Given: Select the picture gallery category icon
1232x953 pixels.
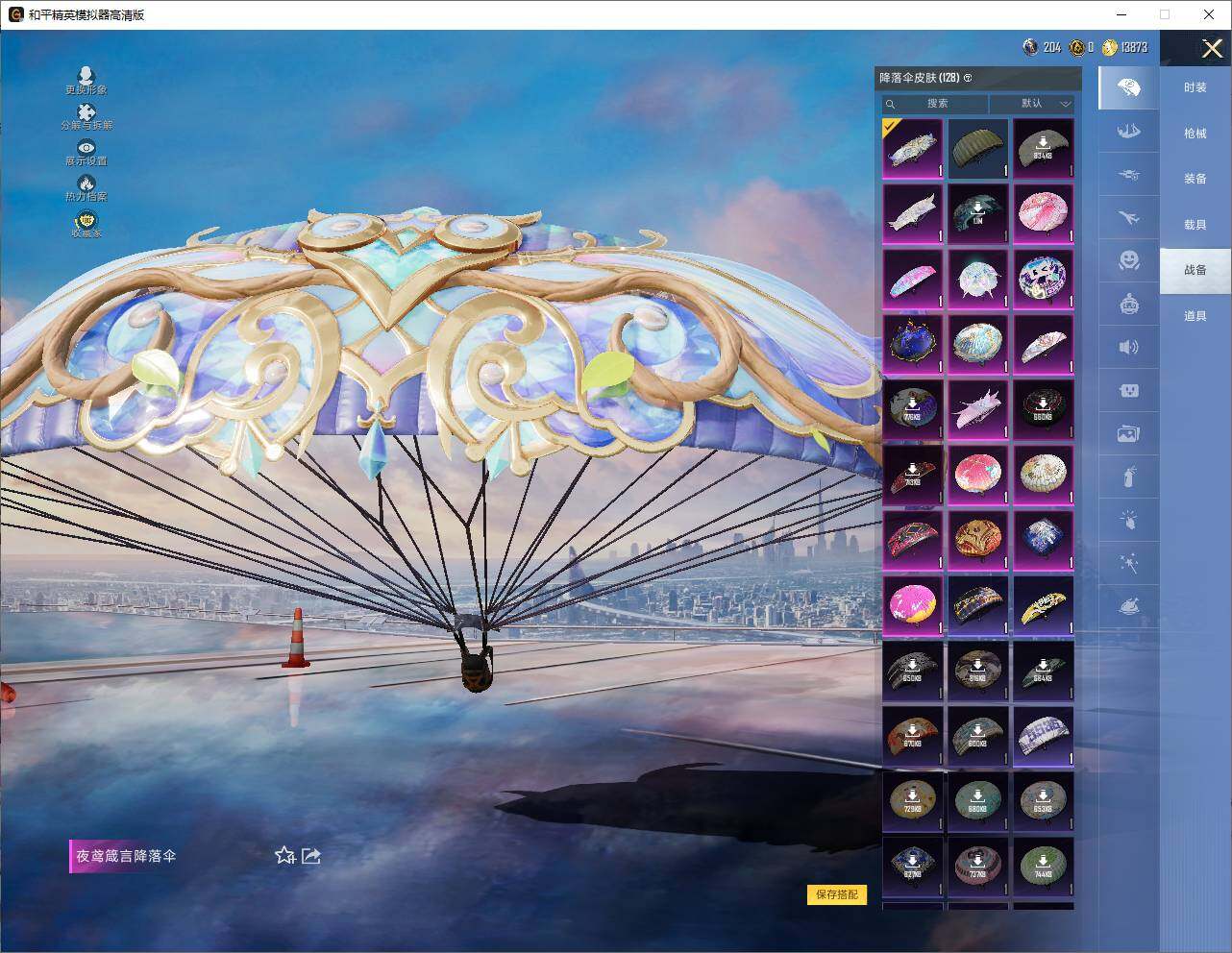Looking at the screenshot, I should pyautogui.click(x=1129, y=434).
